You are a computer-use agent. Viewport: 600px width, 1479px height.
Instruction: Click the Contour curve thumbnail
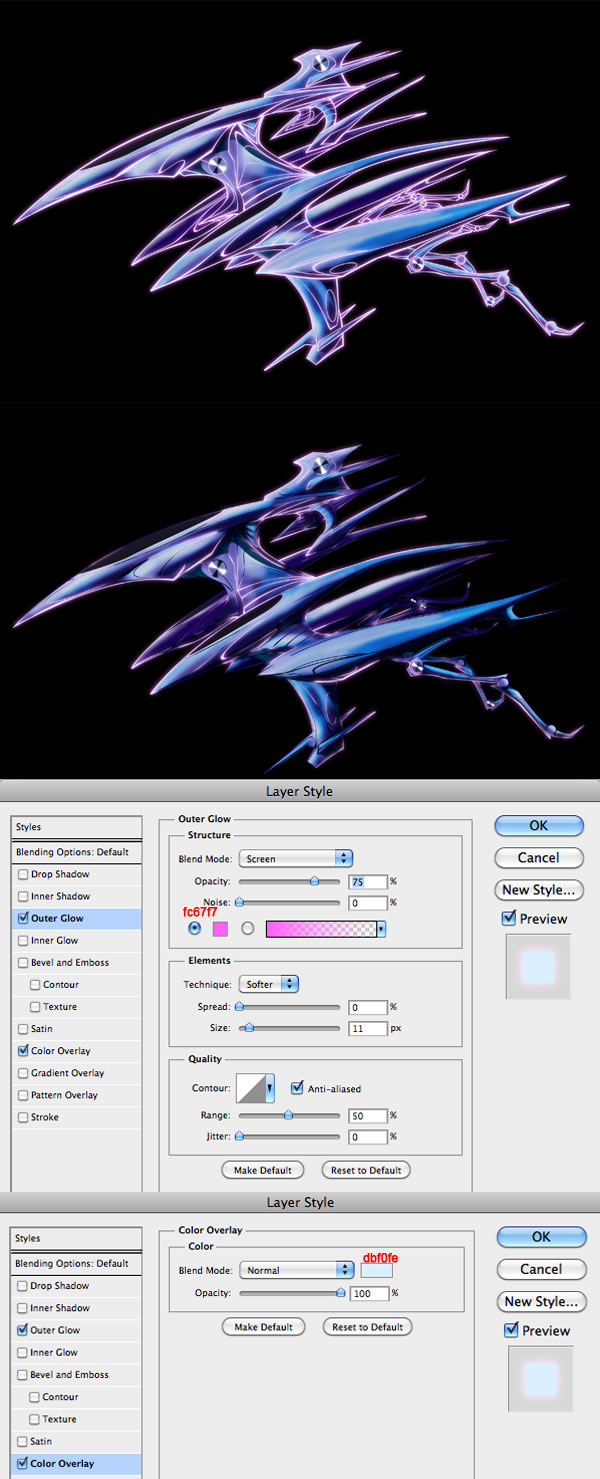point(250,1089)
